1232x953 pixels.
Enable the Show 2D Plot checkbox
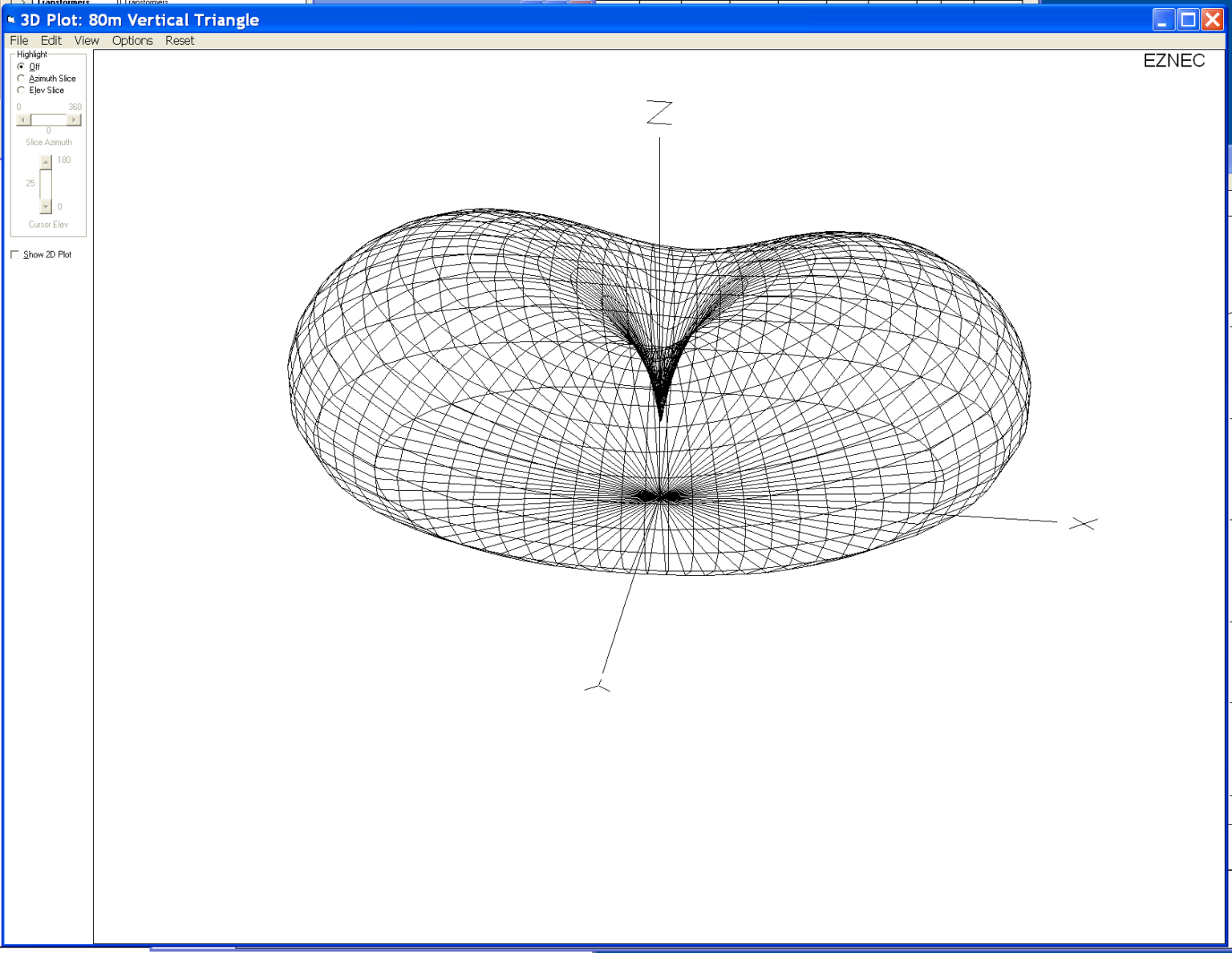[15, 254]
